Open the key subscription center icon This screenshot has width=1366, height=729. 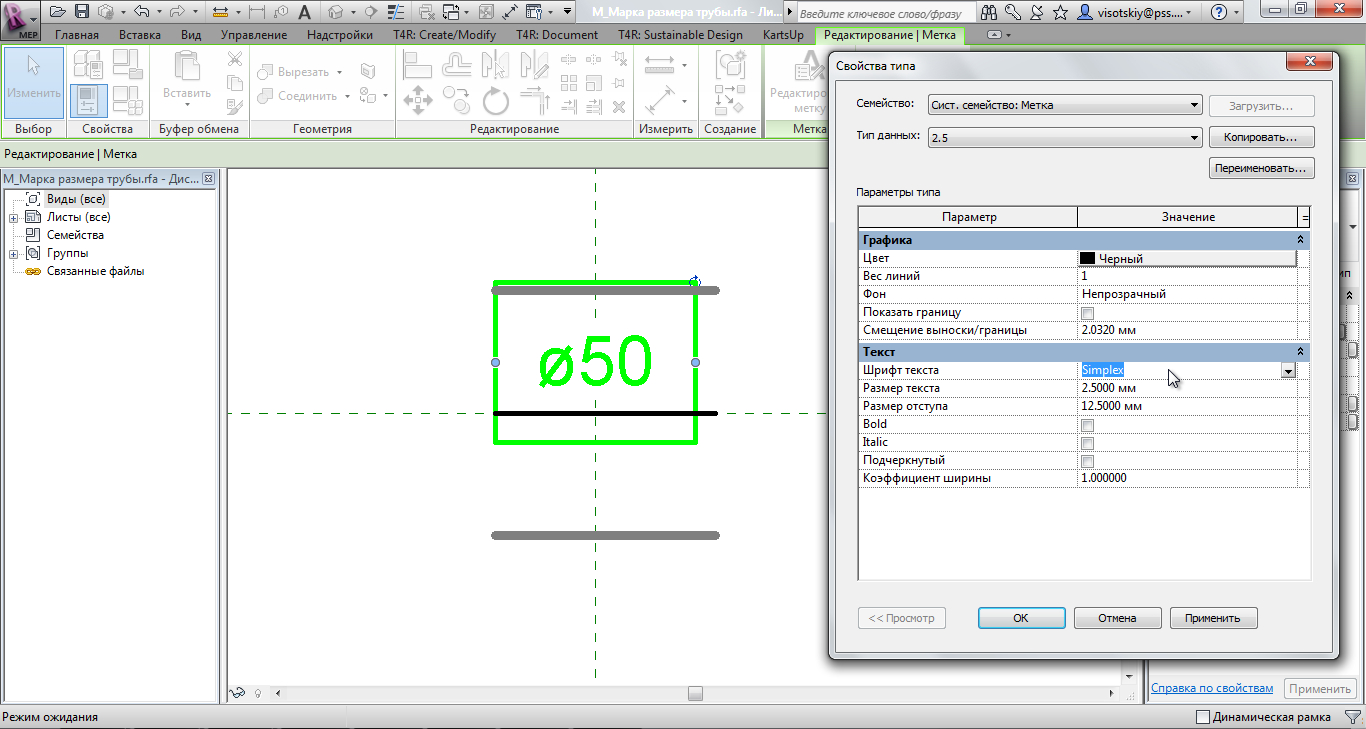[1013, 12]
